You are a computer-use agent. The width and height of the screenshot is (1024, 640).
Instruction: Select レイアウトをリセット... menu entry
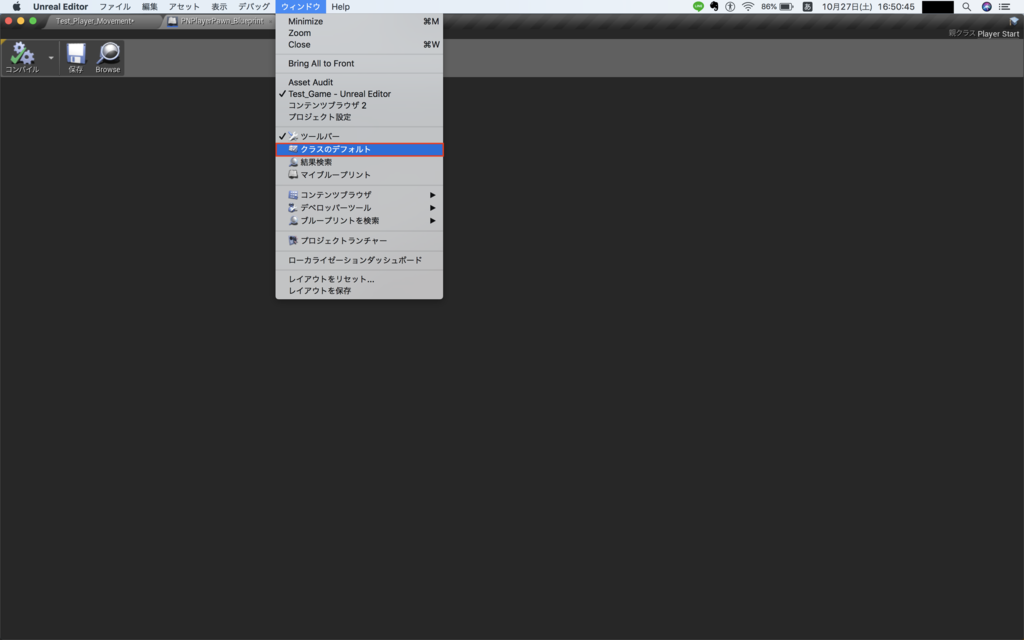coord(359,279)
